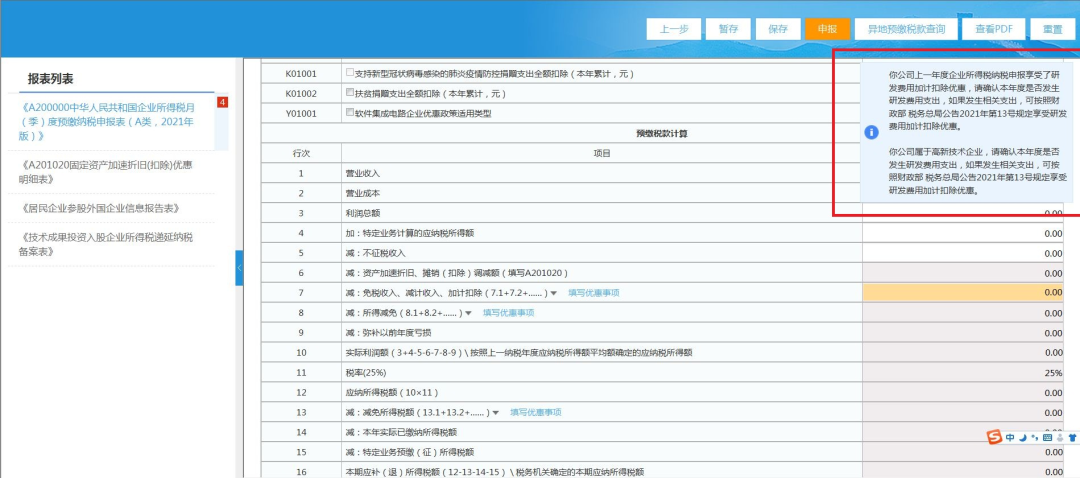Click the red badge showing 4 on A200000 report

tap(222, 103)
